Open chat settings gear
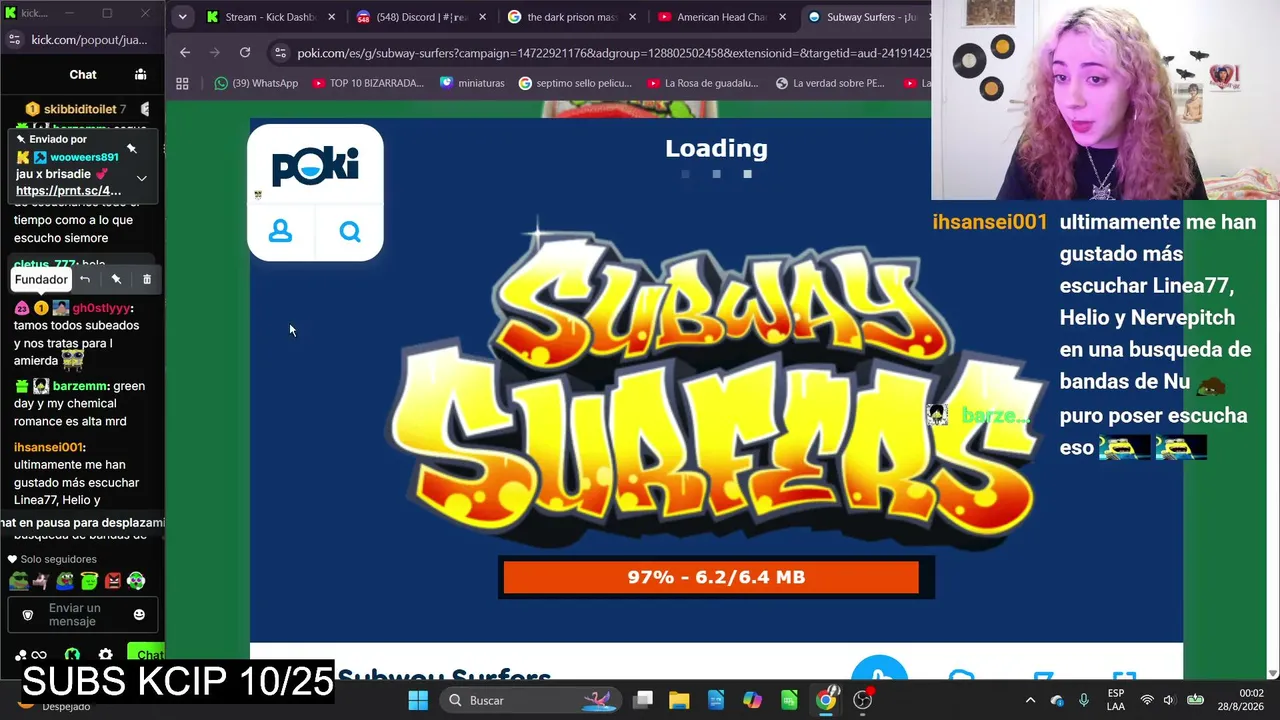 tap(105, 655)
